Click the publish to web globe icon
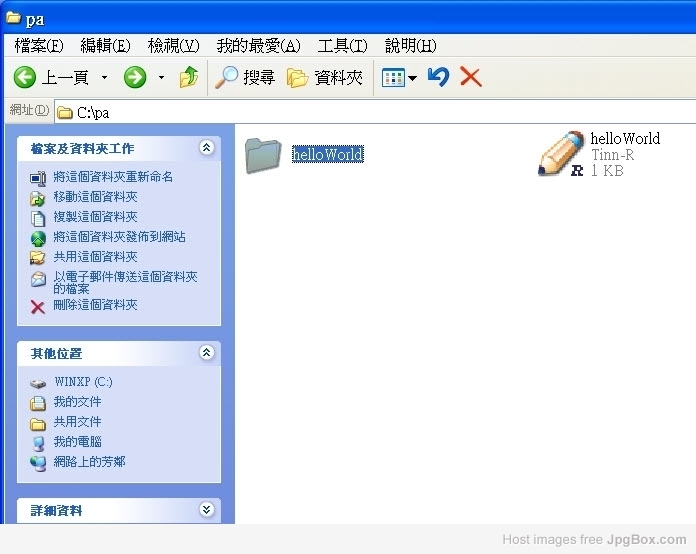This screenshot has height=554, width=696. 38,238
